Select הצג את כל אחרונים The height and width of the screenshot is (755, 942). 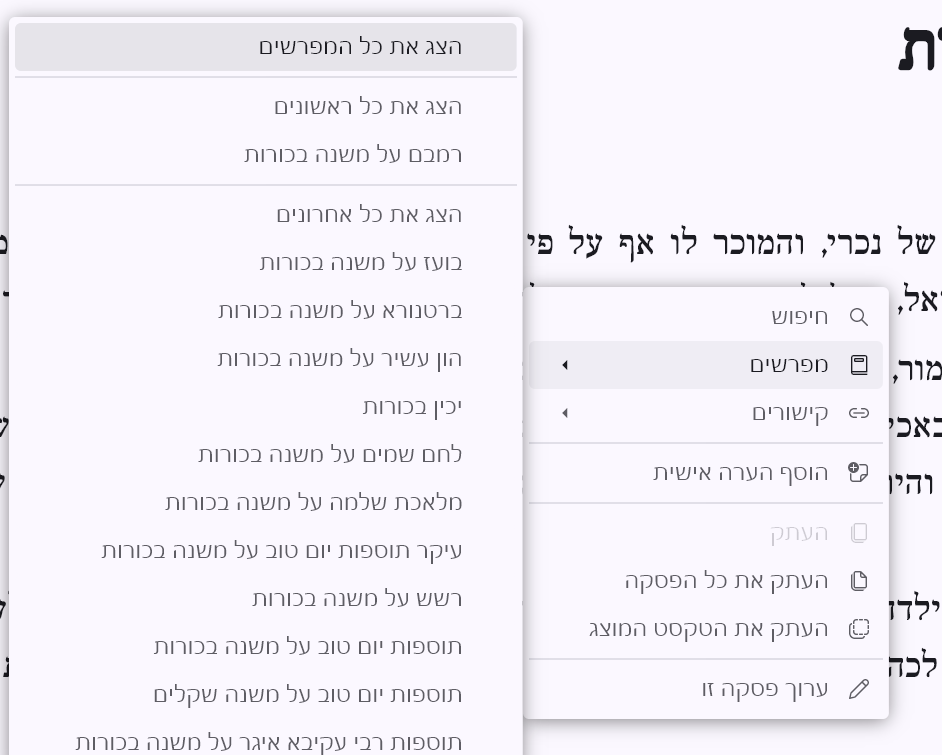[x=369, y=215]
